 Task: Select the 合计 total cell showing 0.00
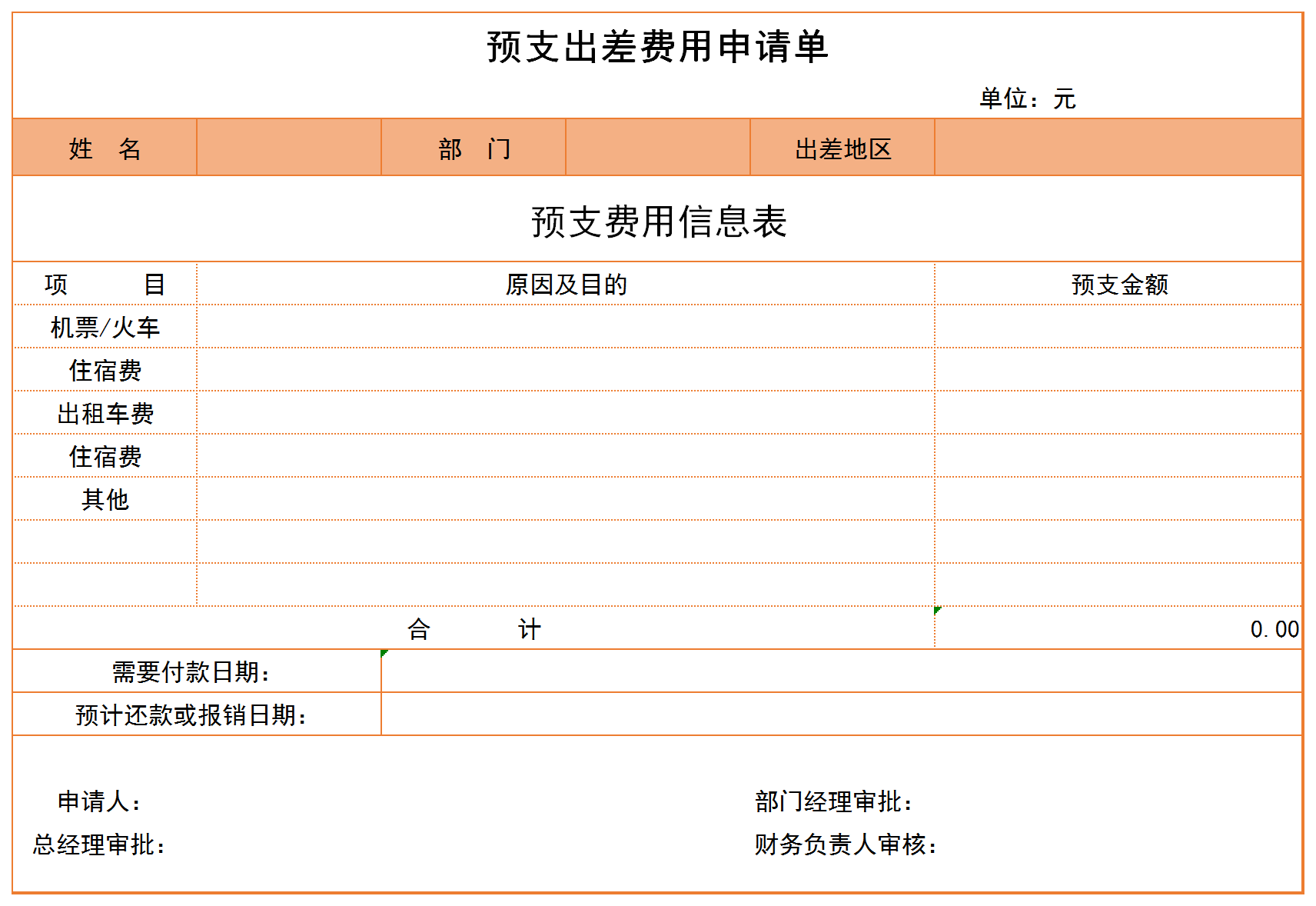1118,629
